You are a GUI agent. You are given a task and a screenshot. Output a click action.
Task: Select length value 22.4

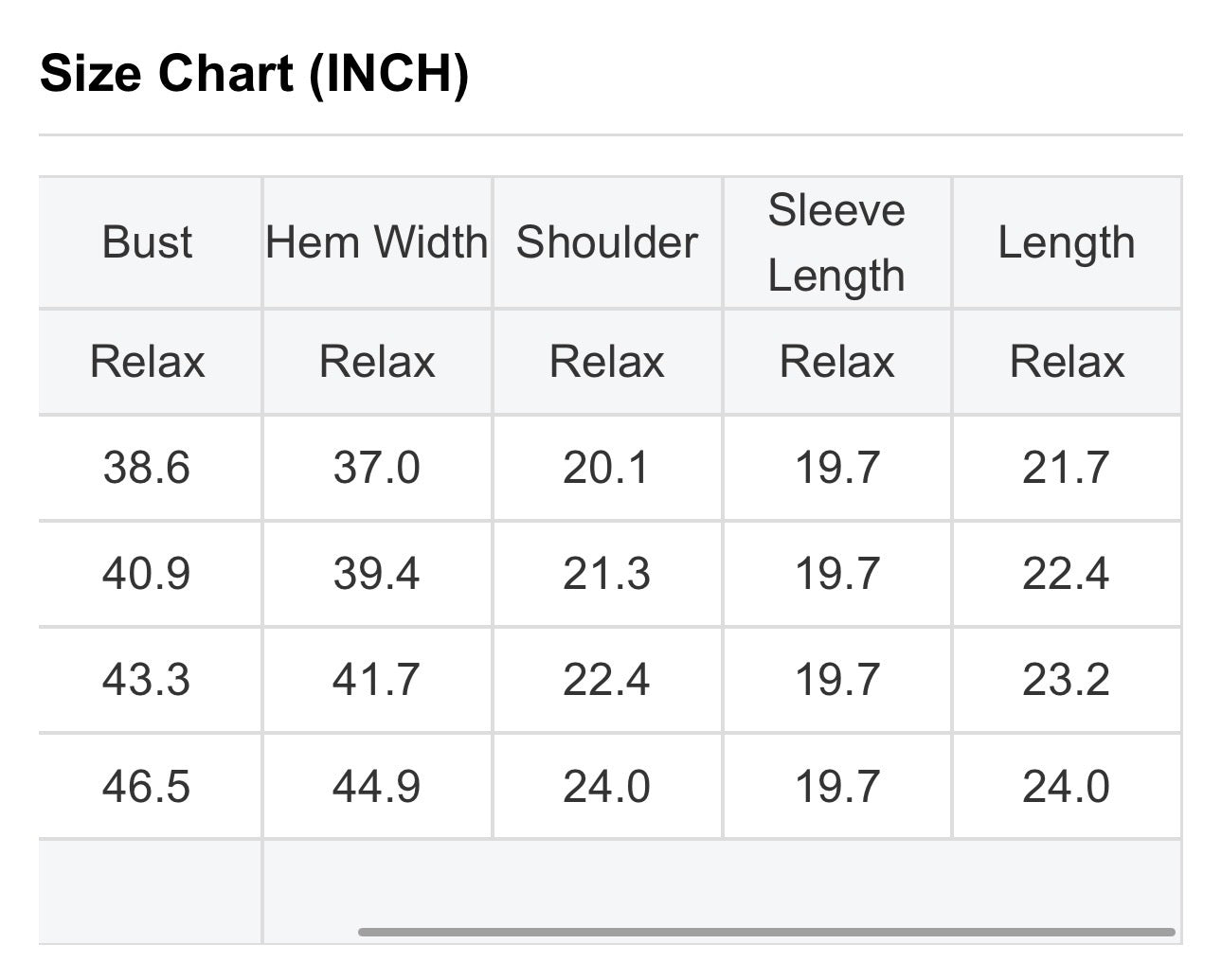1066,574
